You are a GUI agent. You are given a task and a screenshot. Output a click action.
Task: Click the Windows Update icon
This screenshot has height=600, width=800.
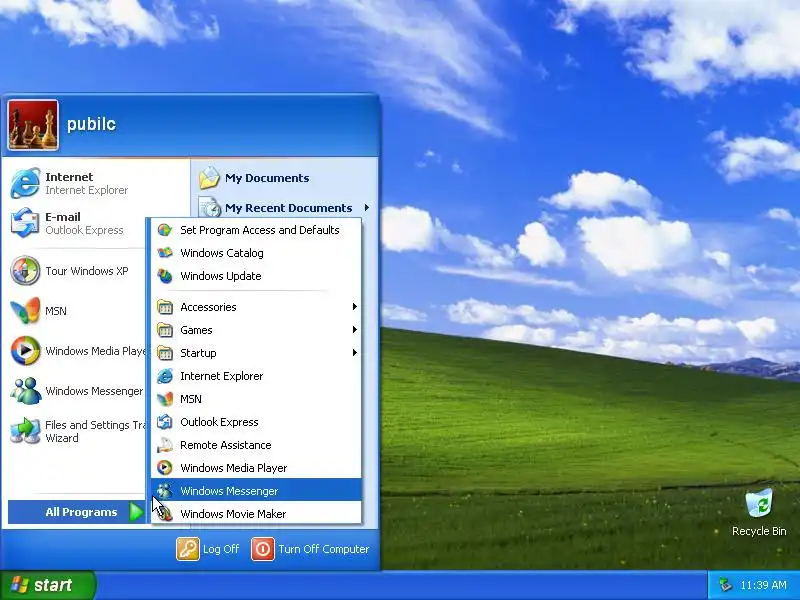[x=165, y=276]
